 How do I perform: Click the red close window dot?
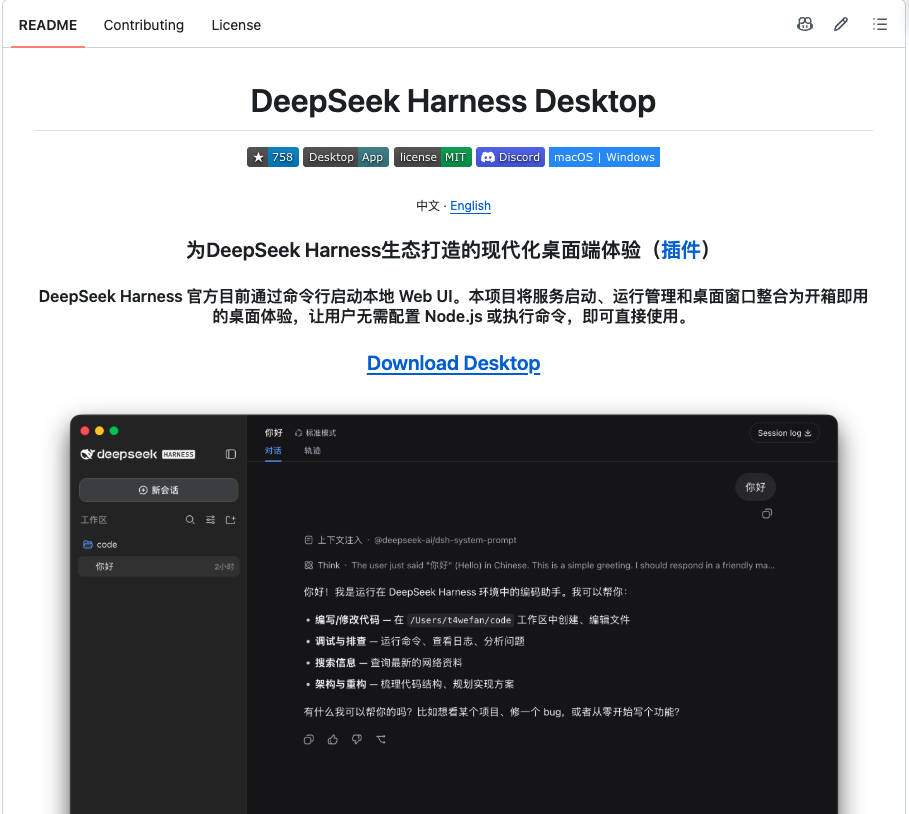coord(85,431)
